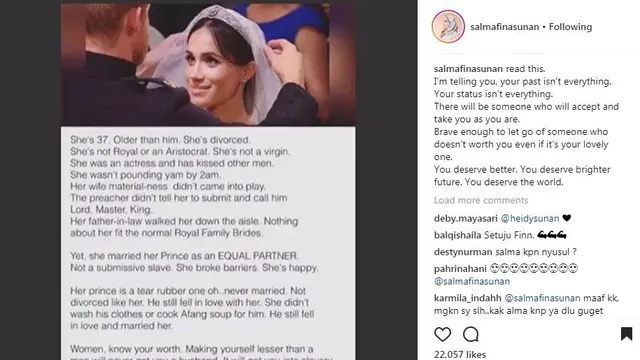Open destynurman commenter profile

463,252
